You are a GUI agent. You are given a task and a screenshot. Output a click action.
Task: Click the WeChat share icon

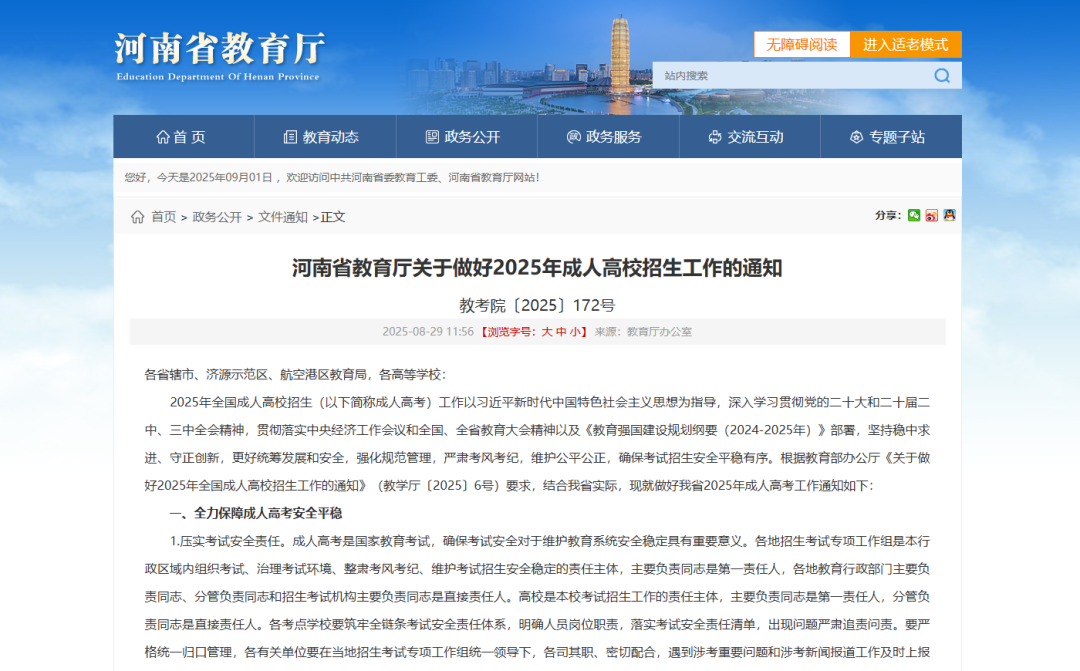coord(914,215)
